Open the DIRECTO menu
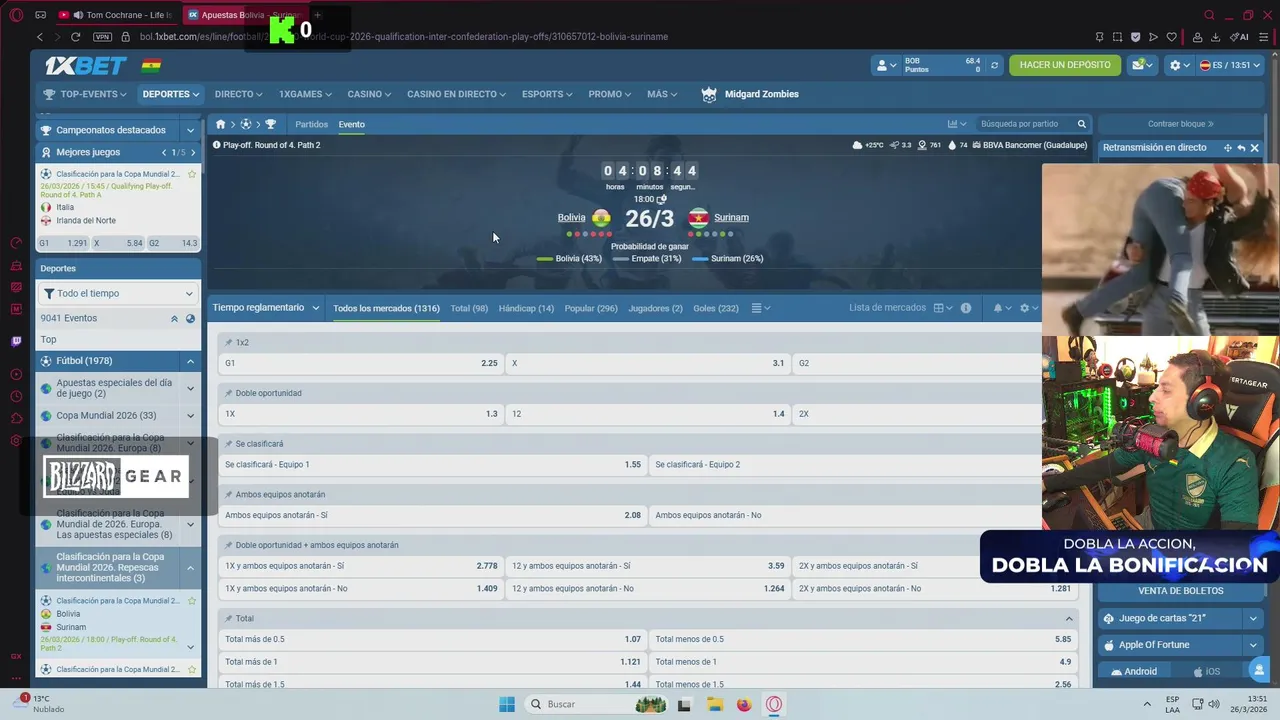Image resolution: width=1280 pixels, height=720 pixels. tap(238, 94)
